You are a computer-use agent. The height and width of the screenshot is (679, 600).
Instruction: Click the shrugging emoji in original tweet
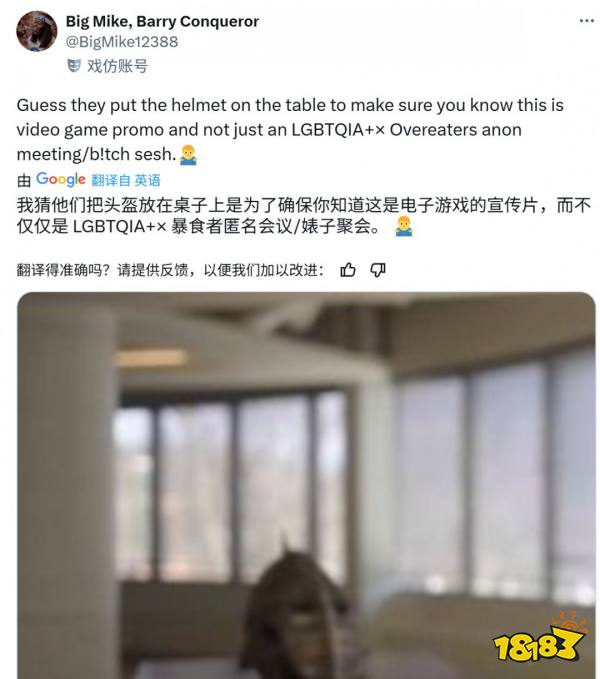click(188, 155)
